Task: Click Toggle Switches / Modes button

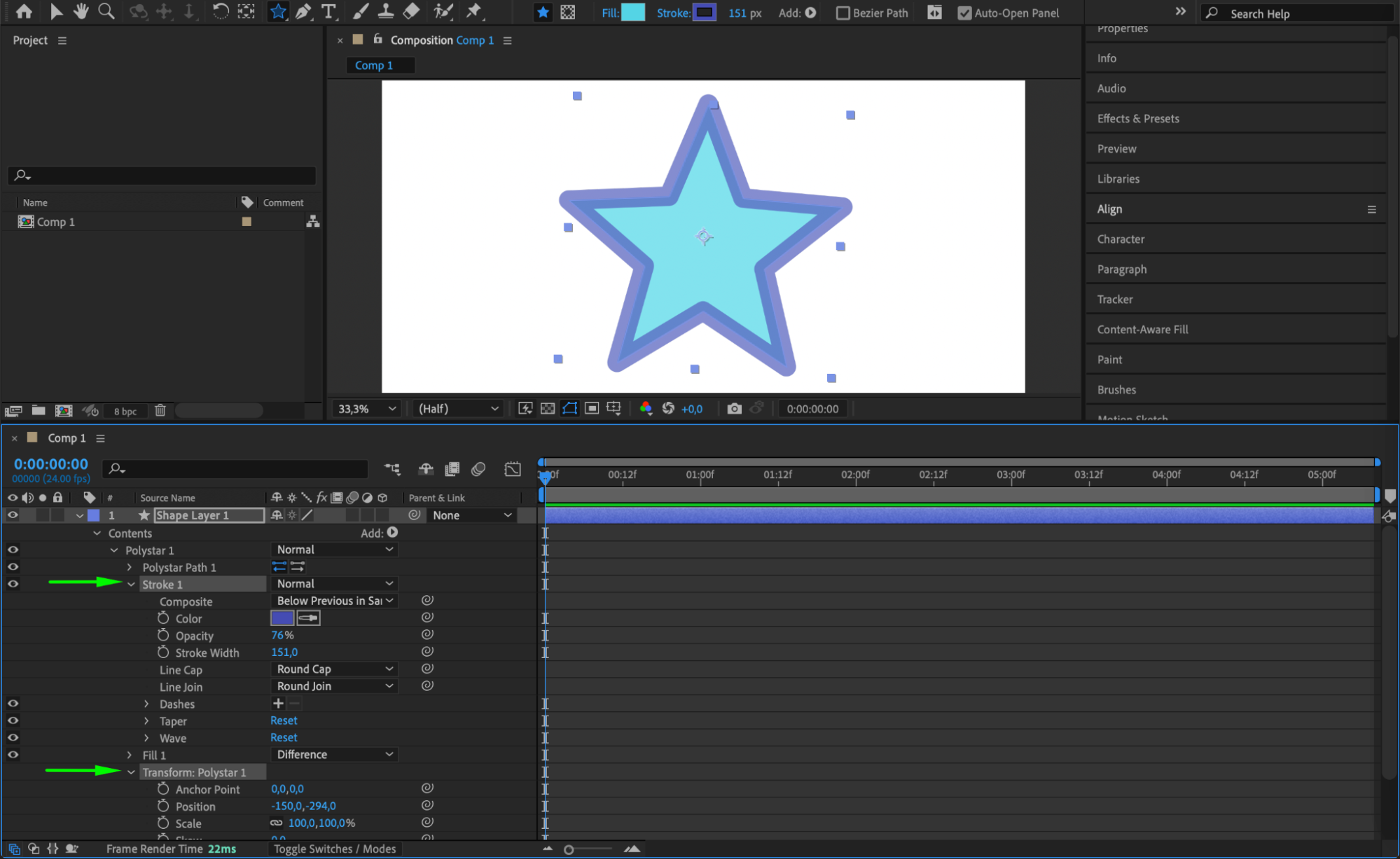Action: tap(335, 848)
